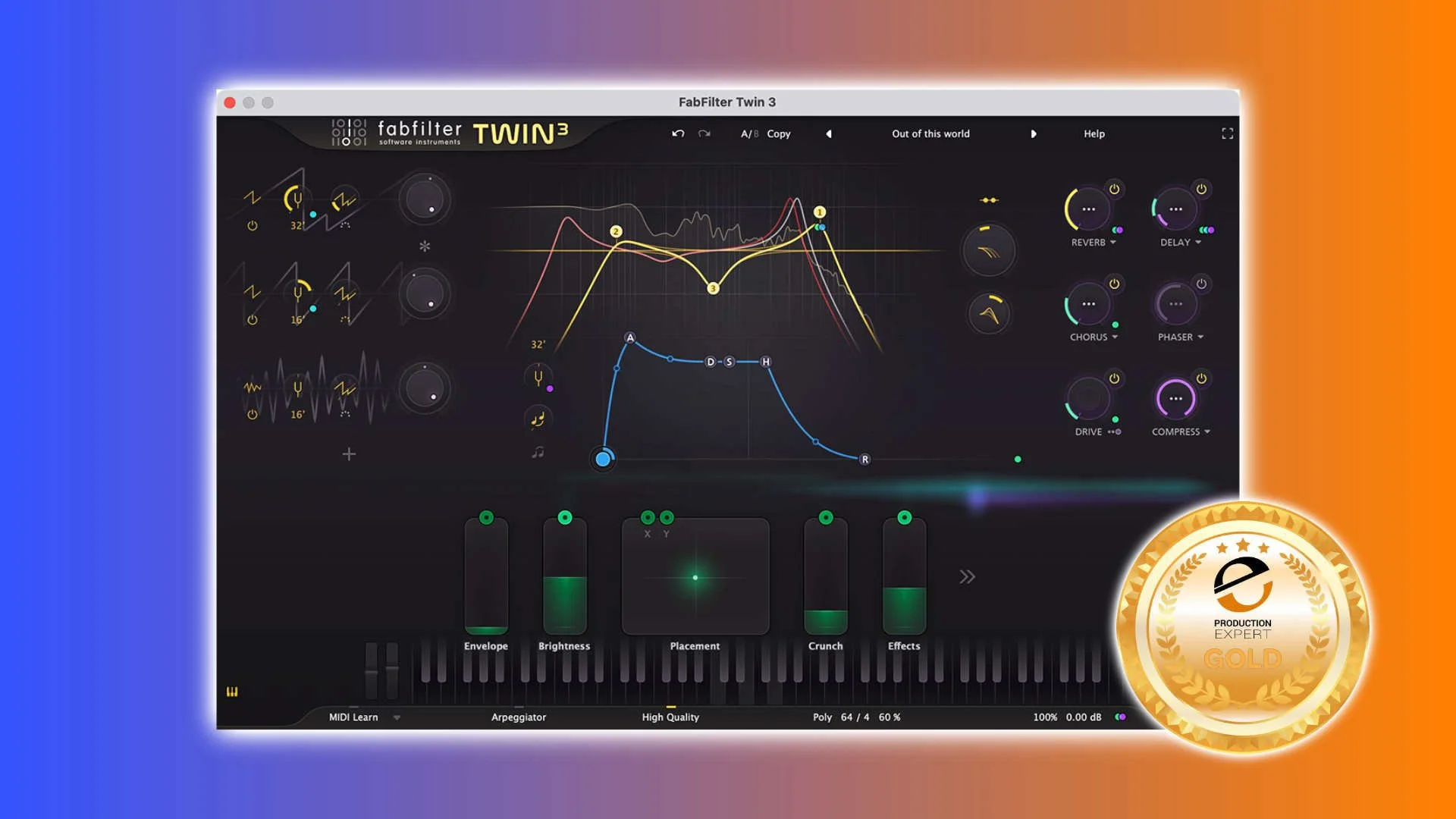Open the 'Out of this world' preset browser
The width and height of the screenshot is (1456, 819).
point(931,133)
